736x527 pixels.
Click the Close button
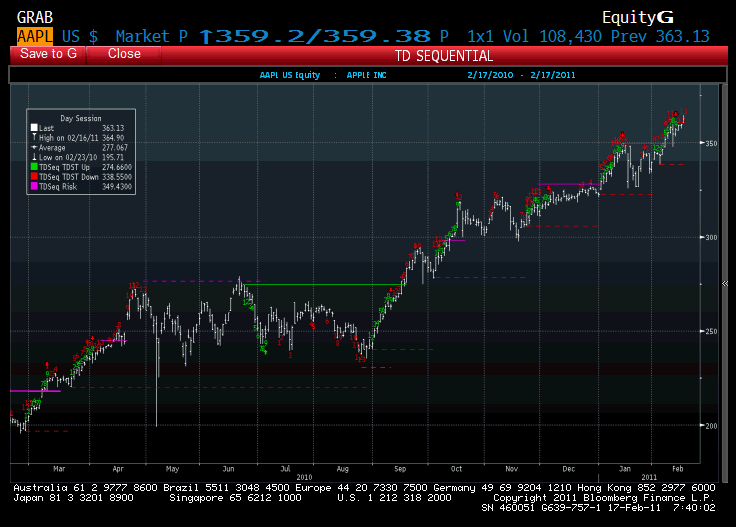[124, 54]
